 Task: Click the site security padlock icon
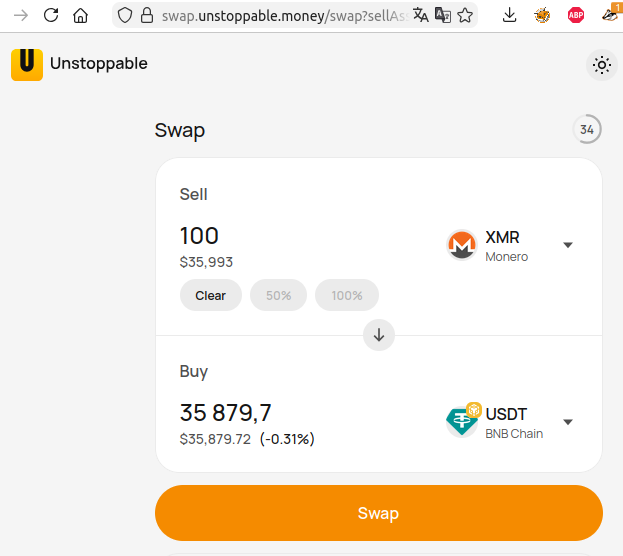(x=147, y=15)
